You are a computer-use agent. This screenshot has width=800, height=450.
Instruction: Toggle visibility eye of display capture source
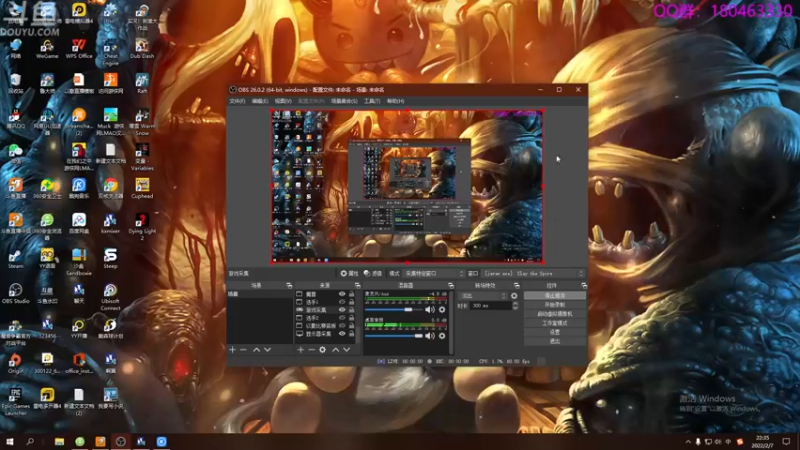click(342, 334)
